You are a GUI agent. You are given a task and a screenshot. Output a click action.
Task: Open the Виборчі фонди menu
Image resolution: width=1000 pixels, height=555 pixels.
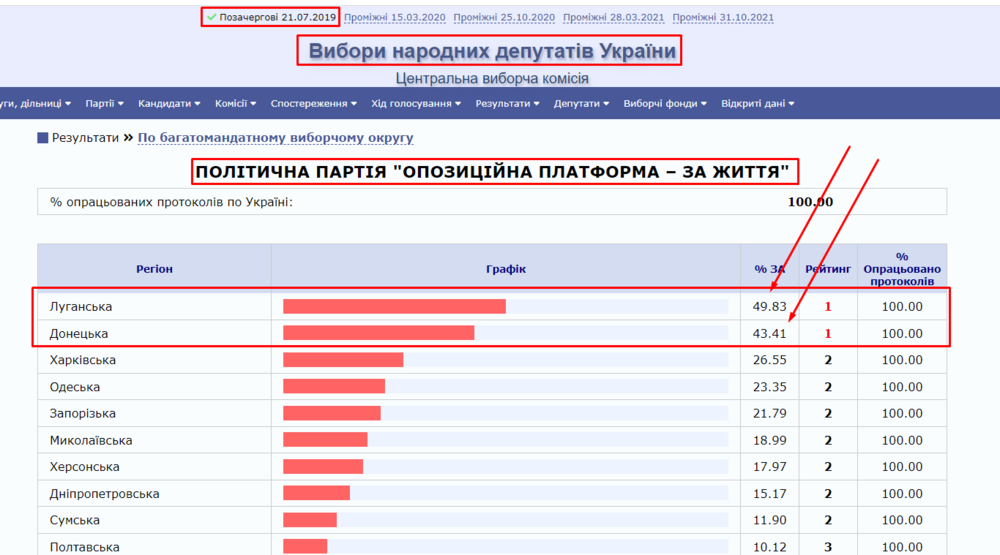coord(665,103)
